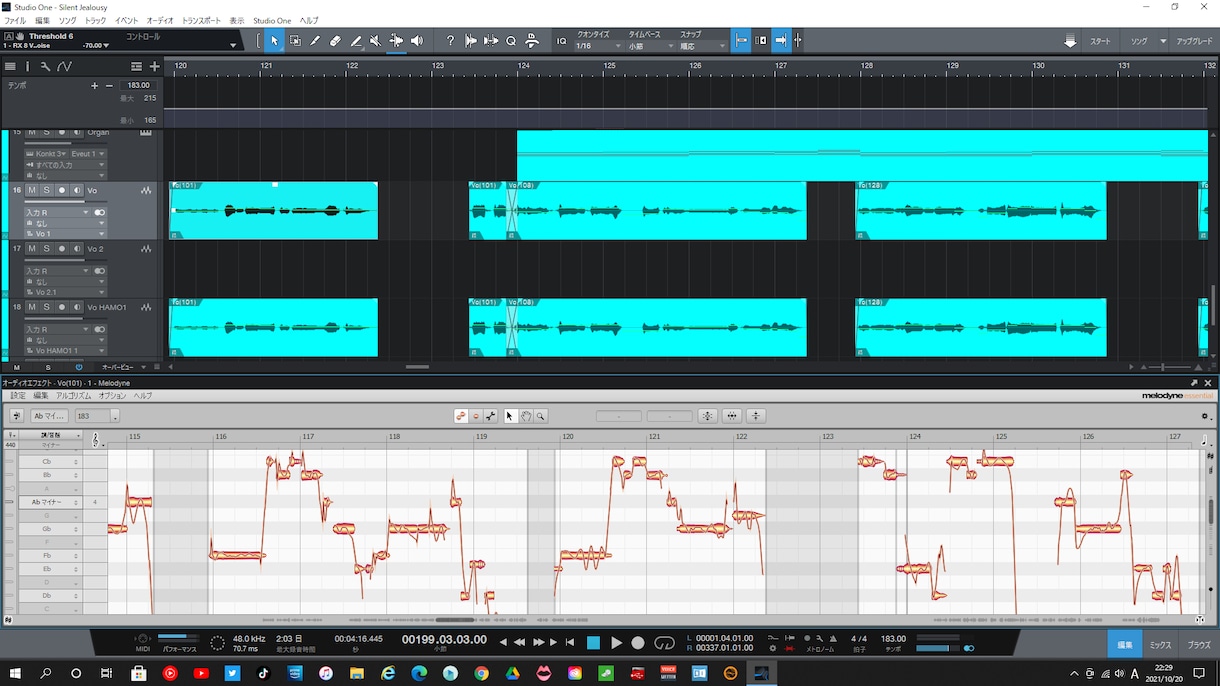Image resolution: width=1220 pixels, height=686 pixels.
Task: Open Vo HAMO1 1 layer dropdown
Action: coord(65,351)
